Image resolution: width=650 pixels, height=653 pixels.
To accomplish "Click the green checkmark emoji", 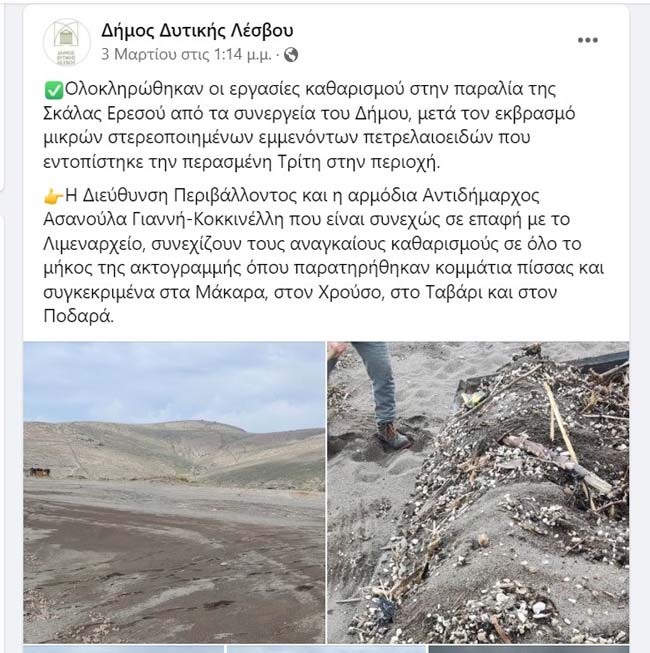I will coord(54,90).
